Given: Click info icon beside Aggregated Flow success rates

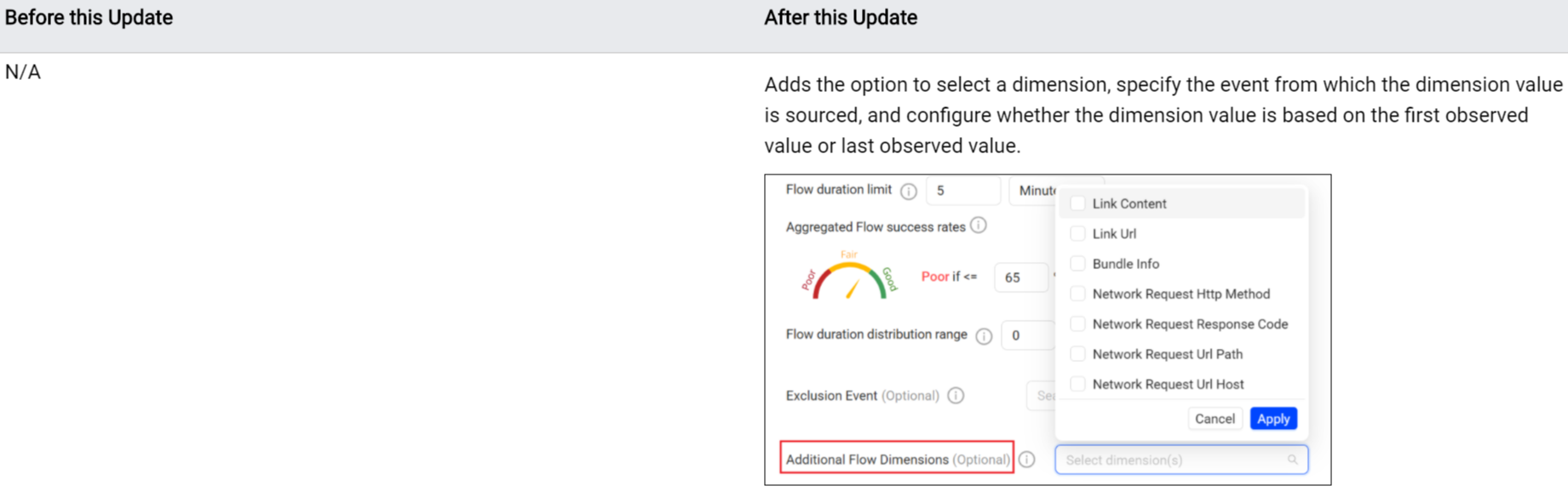Looking at the screenshot, I should pyautogui.click(x=979, y=226).
